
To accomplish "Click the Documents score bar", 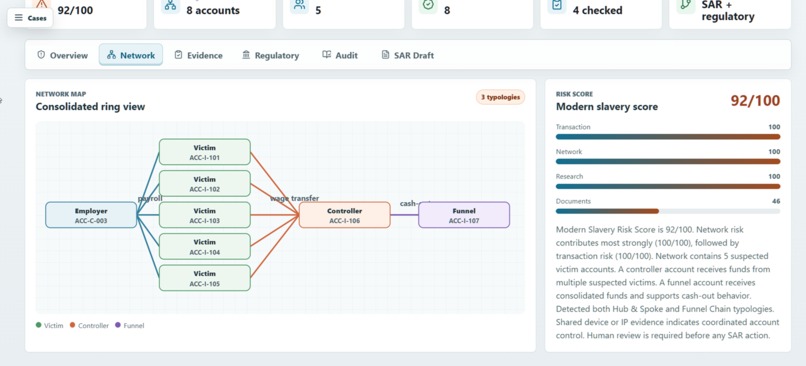I will coord(668,211).
